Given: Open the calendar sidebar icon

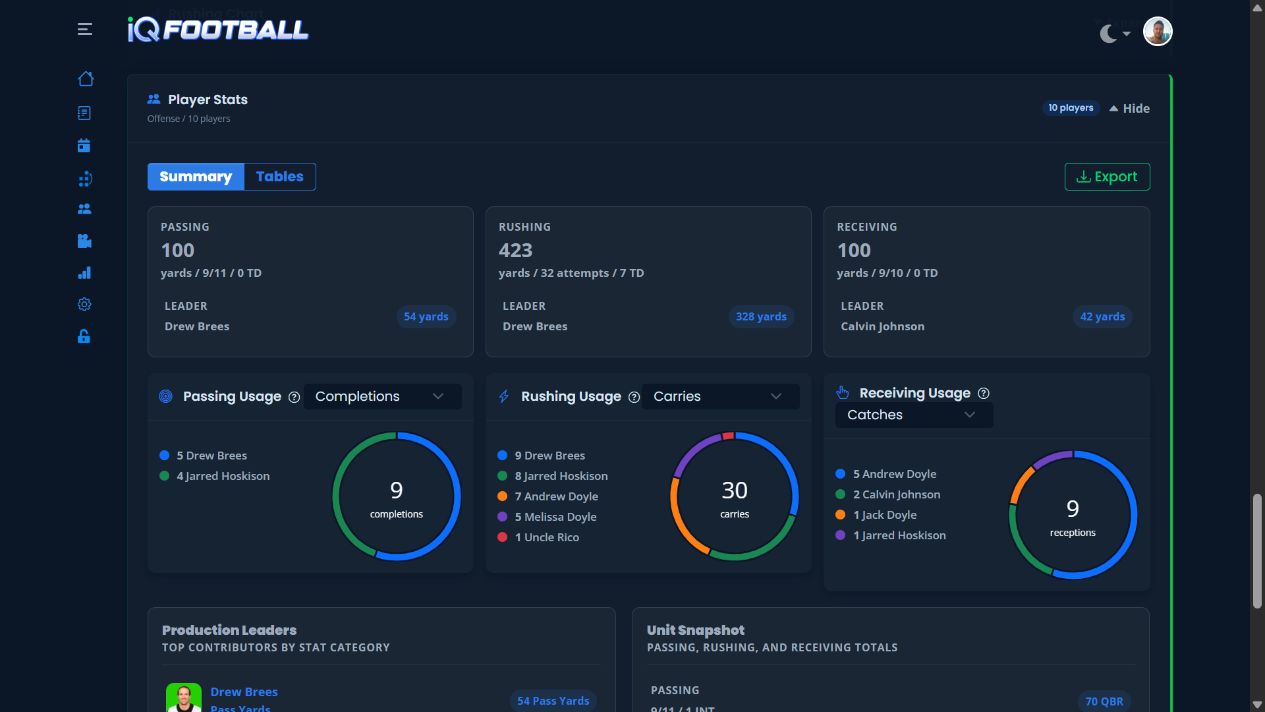Looking at the screenshot, I should 84,145.
